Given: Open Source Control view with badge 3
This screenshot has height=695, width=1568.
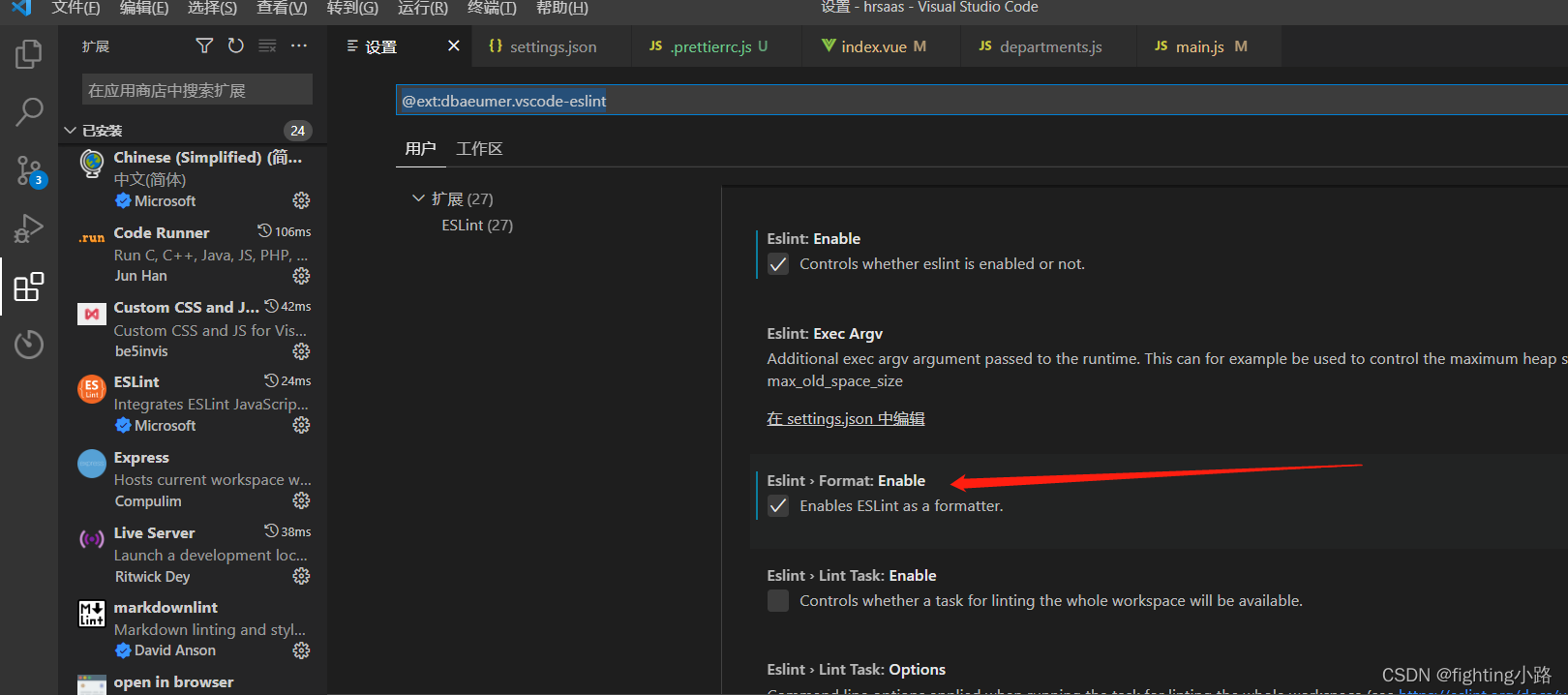Looking at the screenshot, I should pyautogui.click(x=29, y=171).
